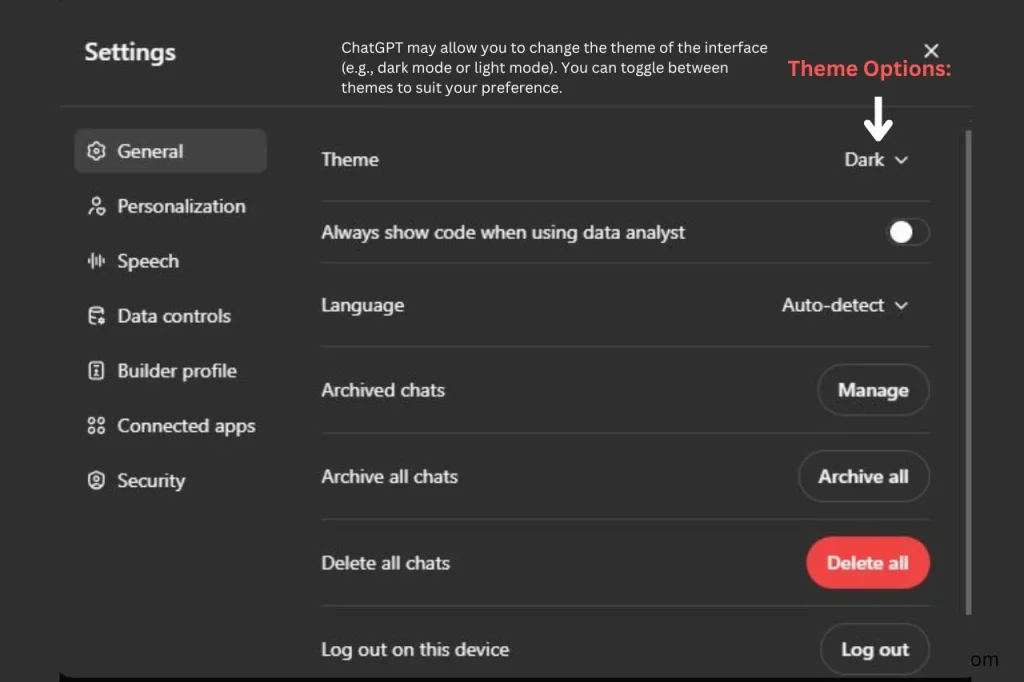
Task: Close the Settings dialog with X
Action: coord(931,51)
